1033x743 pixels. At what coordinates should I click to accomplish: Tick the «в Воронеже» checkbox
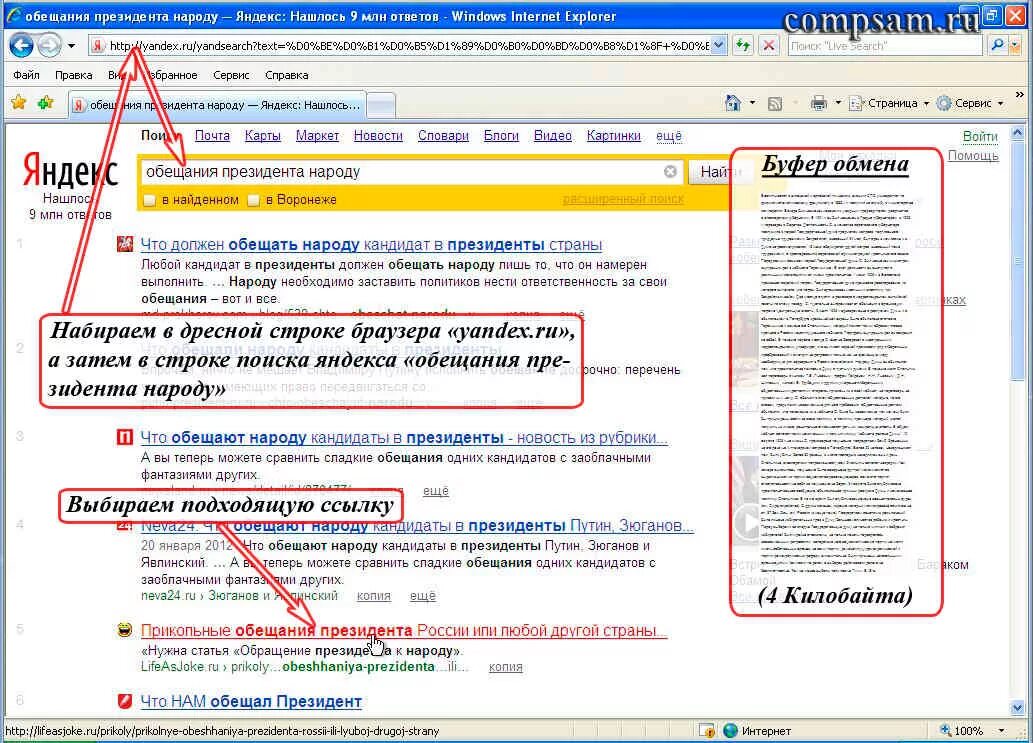click(x=254, y=200)
